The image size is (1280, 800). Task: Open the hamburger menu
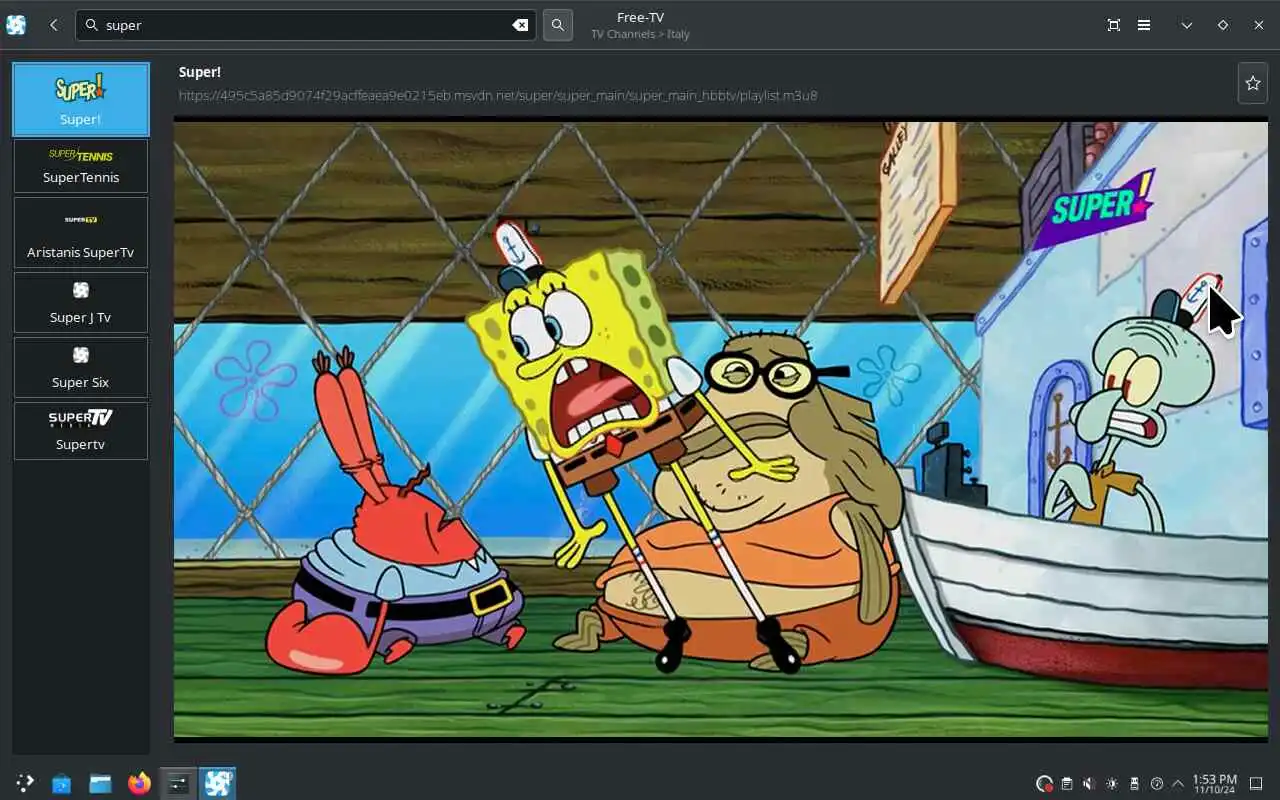pos(1144,25)
